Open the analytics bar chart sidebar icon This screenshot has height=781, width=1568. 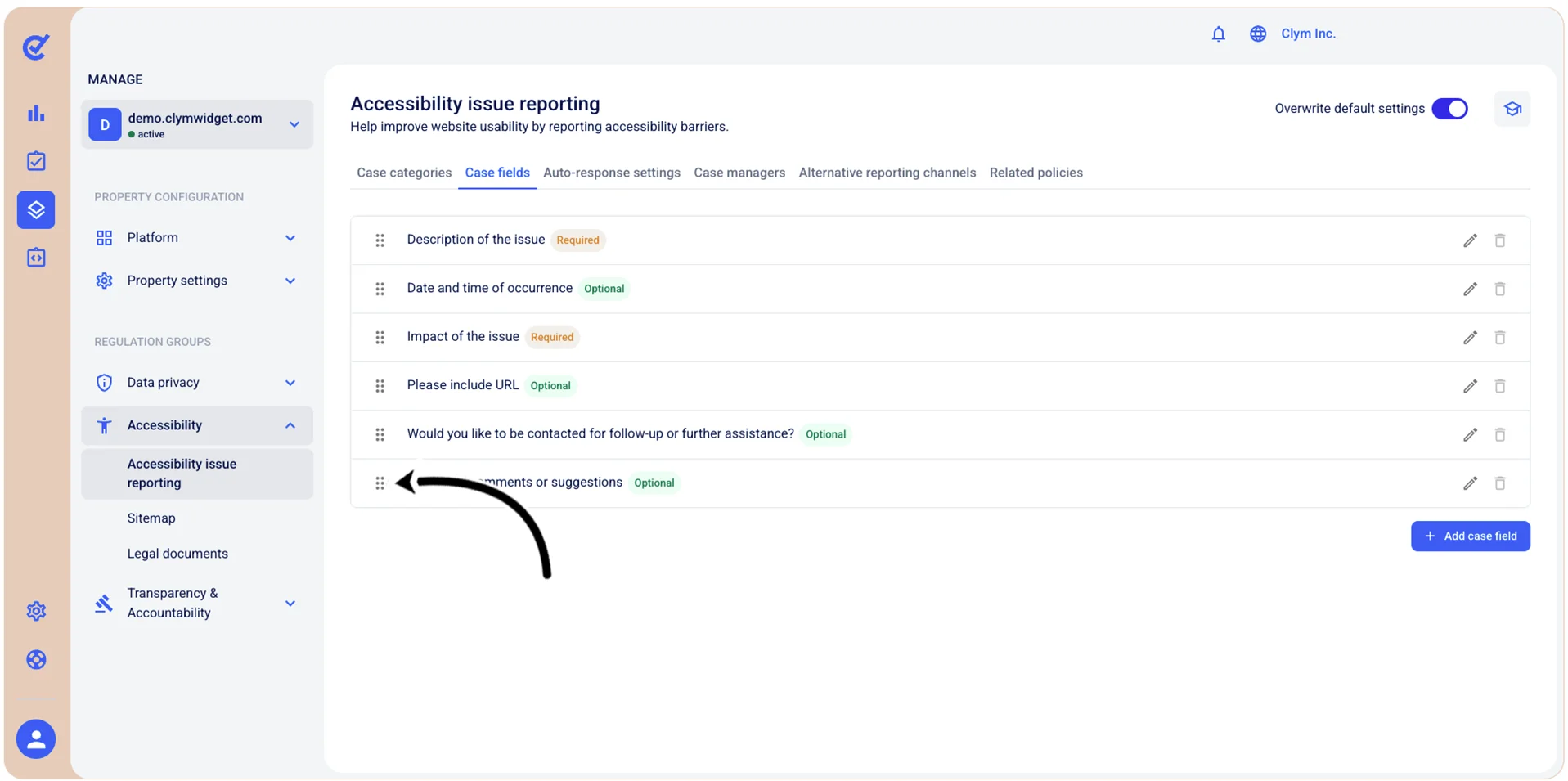tap(36, 114)
